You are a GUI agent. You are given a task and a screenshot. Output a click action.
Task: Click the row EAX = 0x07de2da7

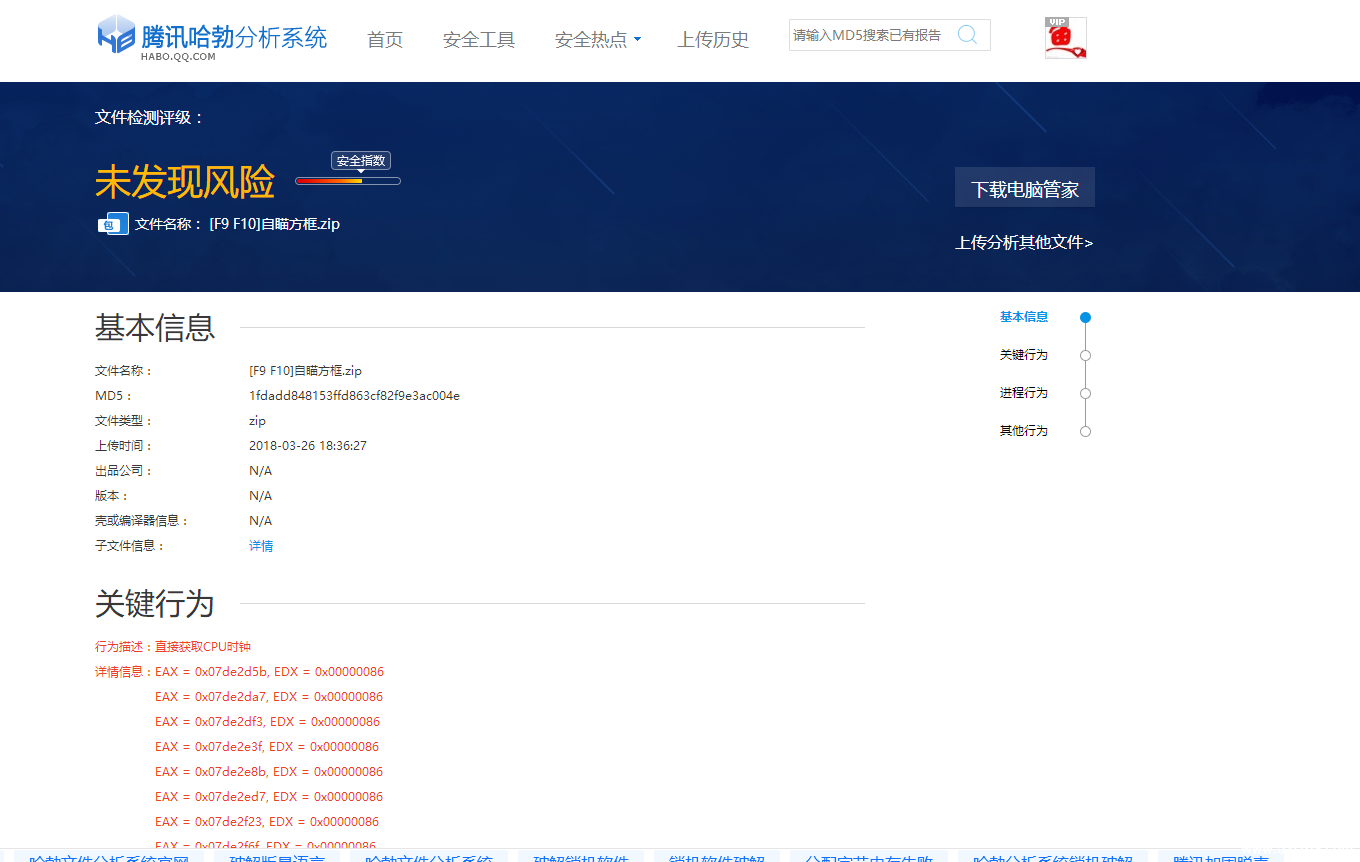(269, 697)
